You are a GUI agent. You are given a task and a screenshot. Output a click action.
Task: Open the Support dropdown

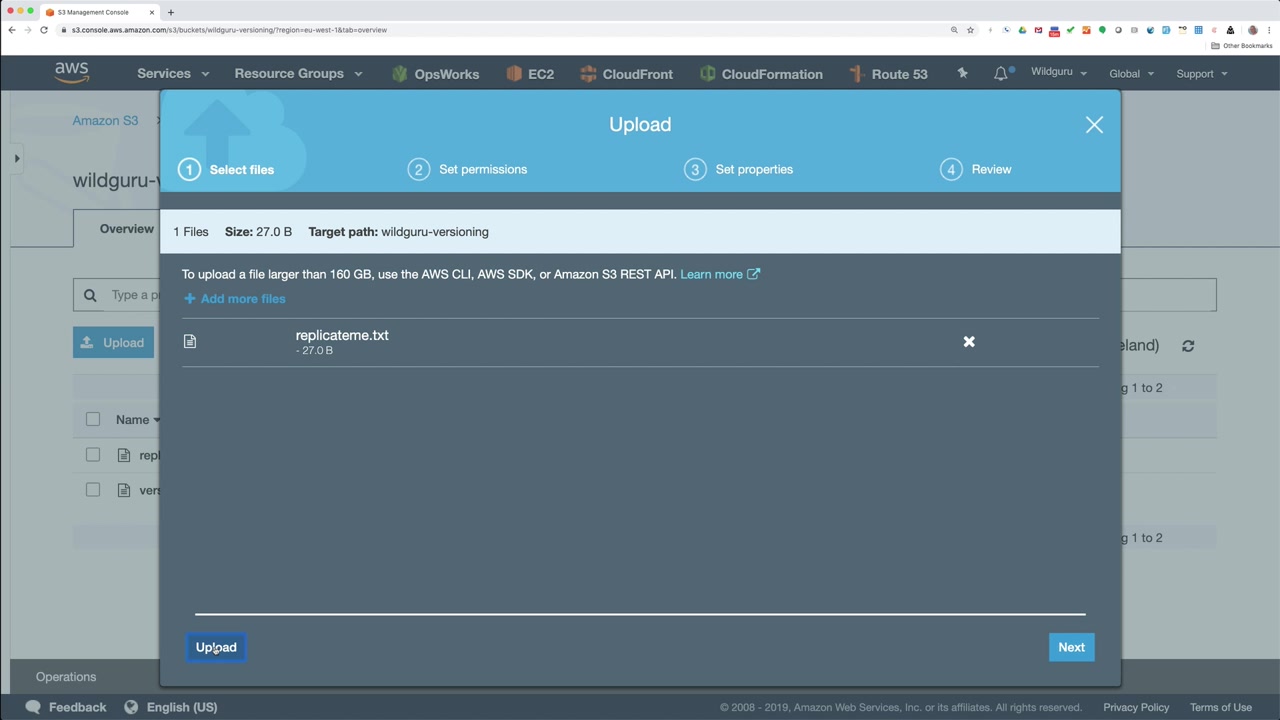click(x=1201, y=74)
